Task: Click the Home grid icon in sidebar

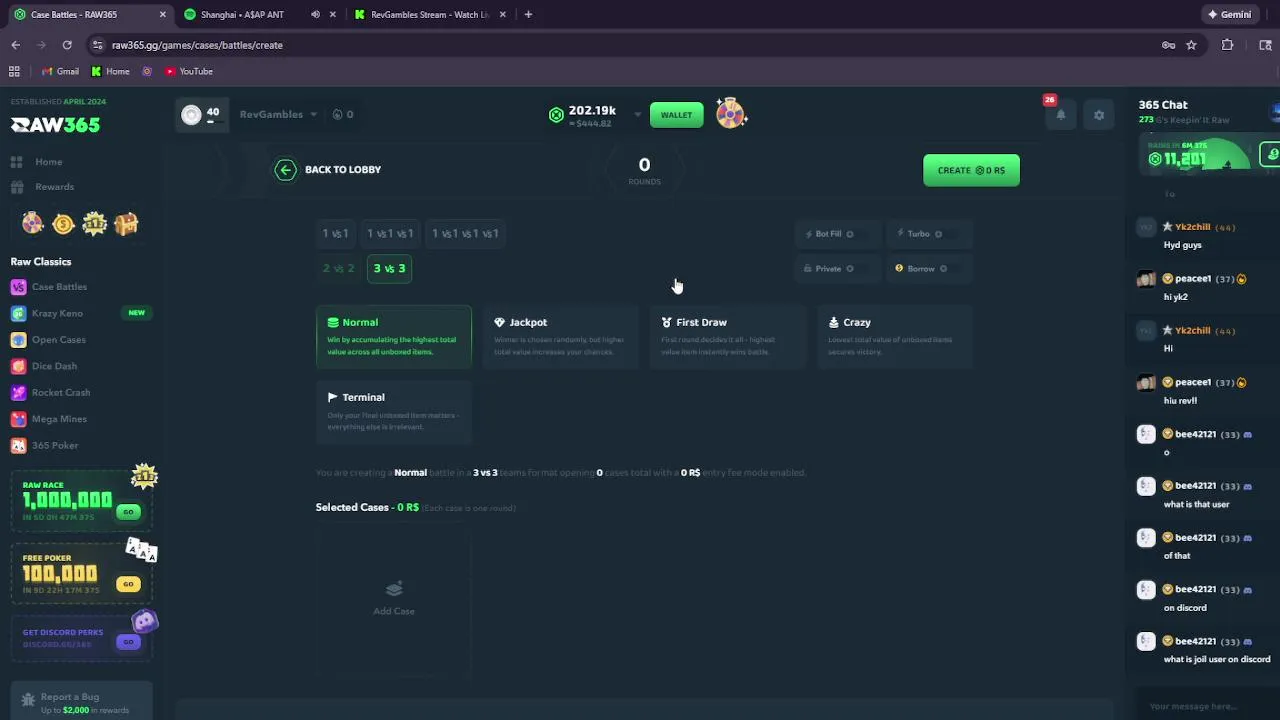Action: tap(17, 162)
